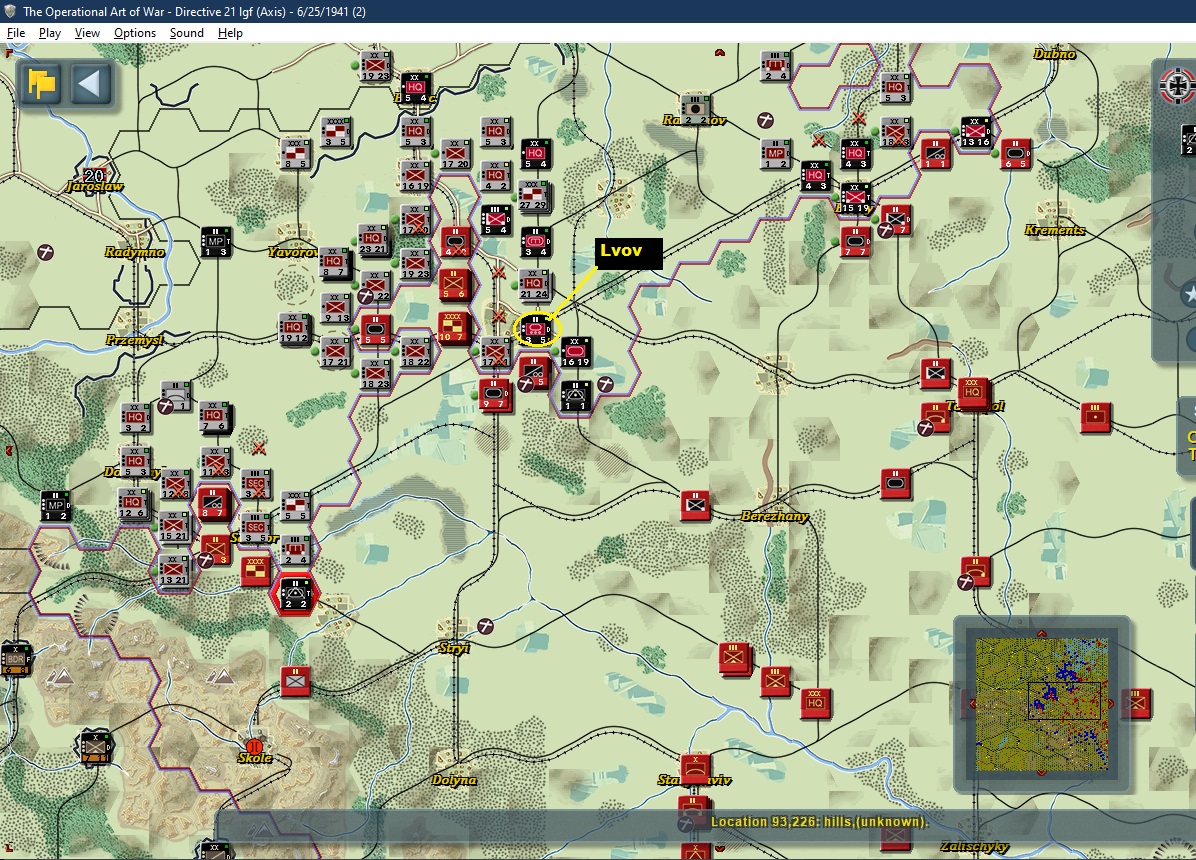Open the Options menu

coord(134,33)
